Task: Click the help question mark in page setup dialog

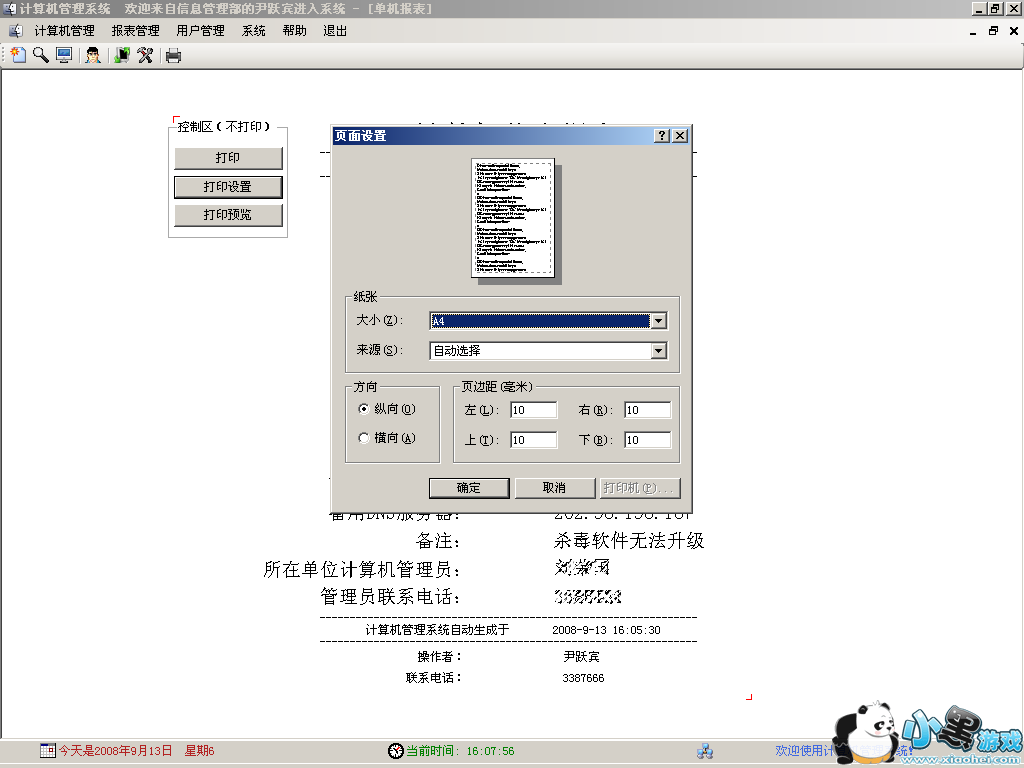Action: tap(662, 135)
